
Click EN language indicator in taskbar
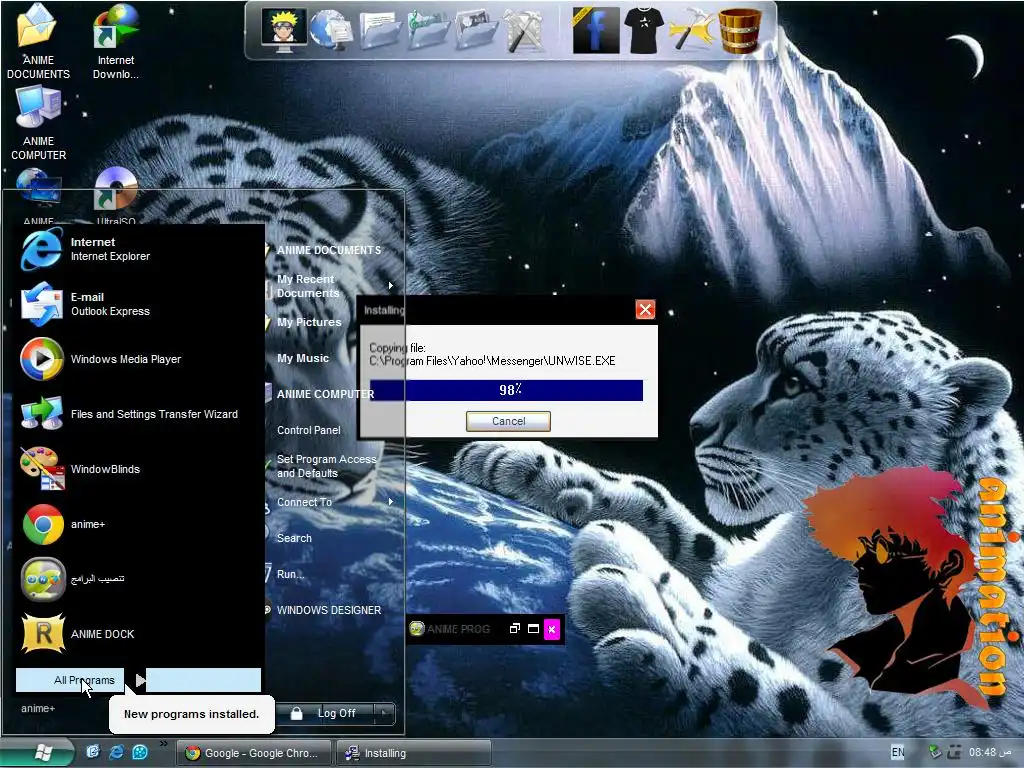click(x=898, y=752)
